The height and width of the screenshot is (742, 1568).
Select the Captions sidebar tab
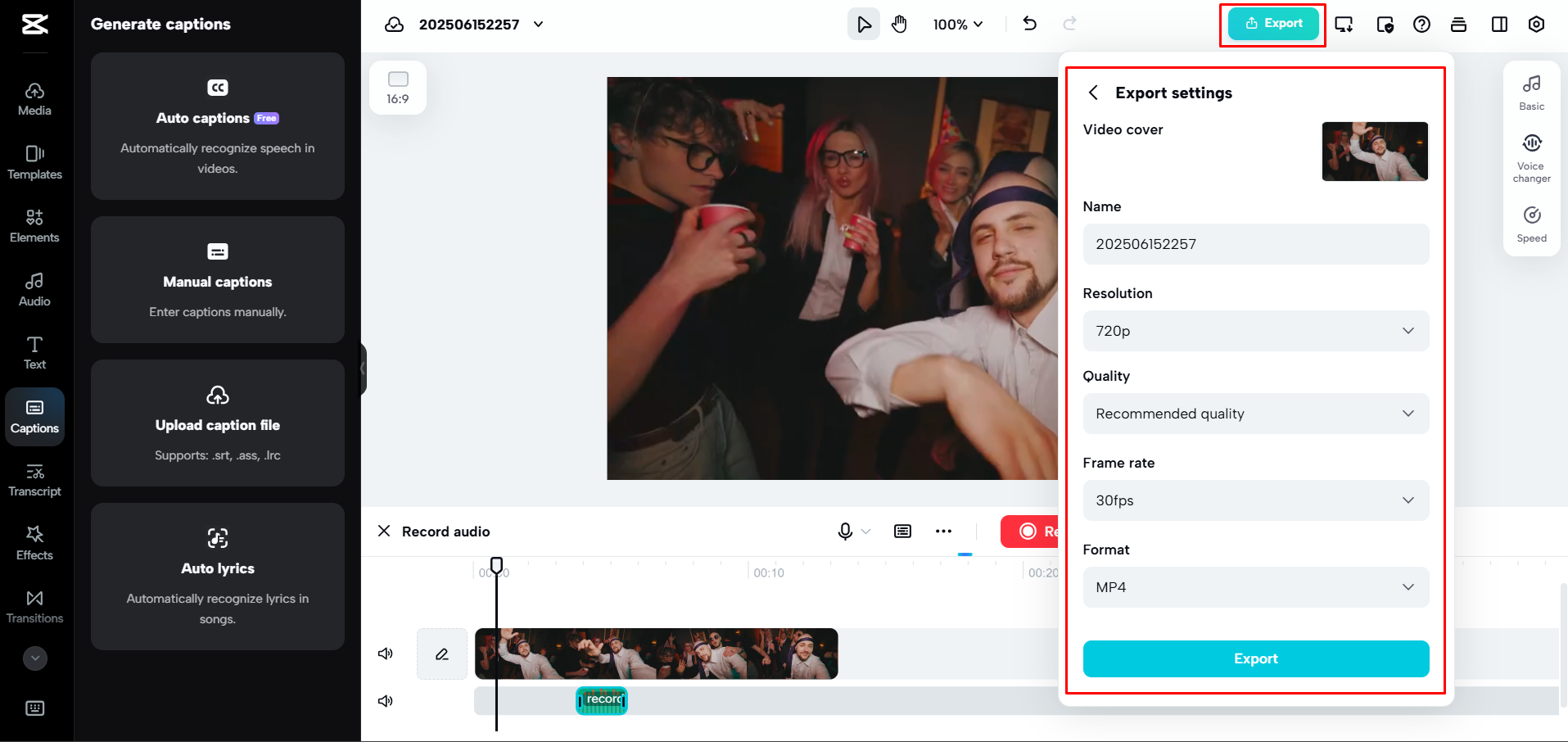coord(34,417)
